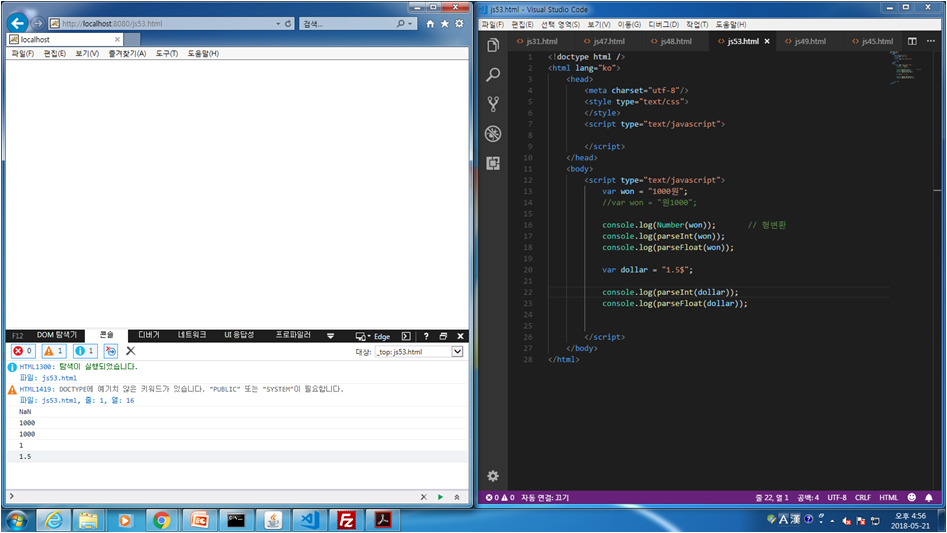Go forward in Internet Explorer
The width and height of the screenshot is (947, 533).
[38, 23]
